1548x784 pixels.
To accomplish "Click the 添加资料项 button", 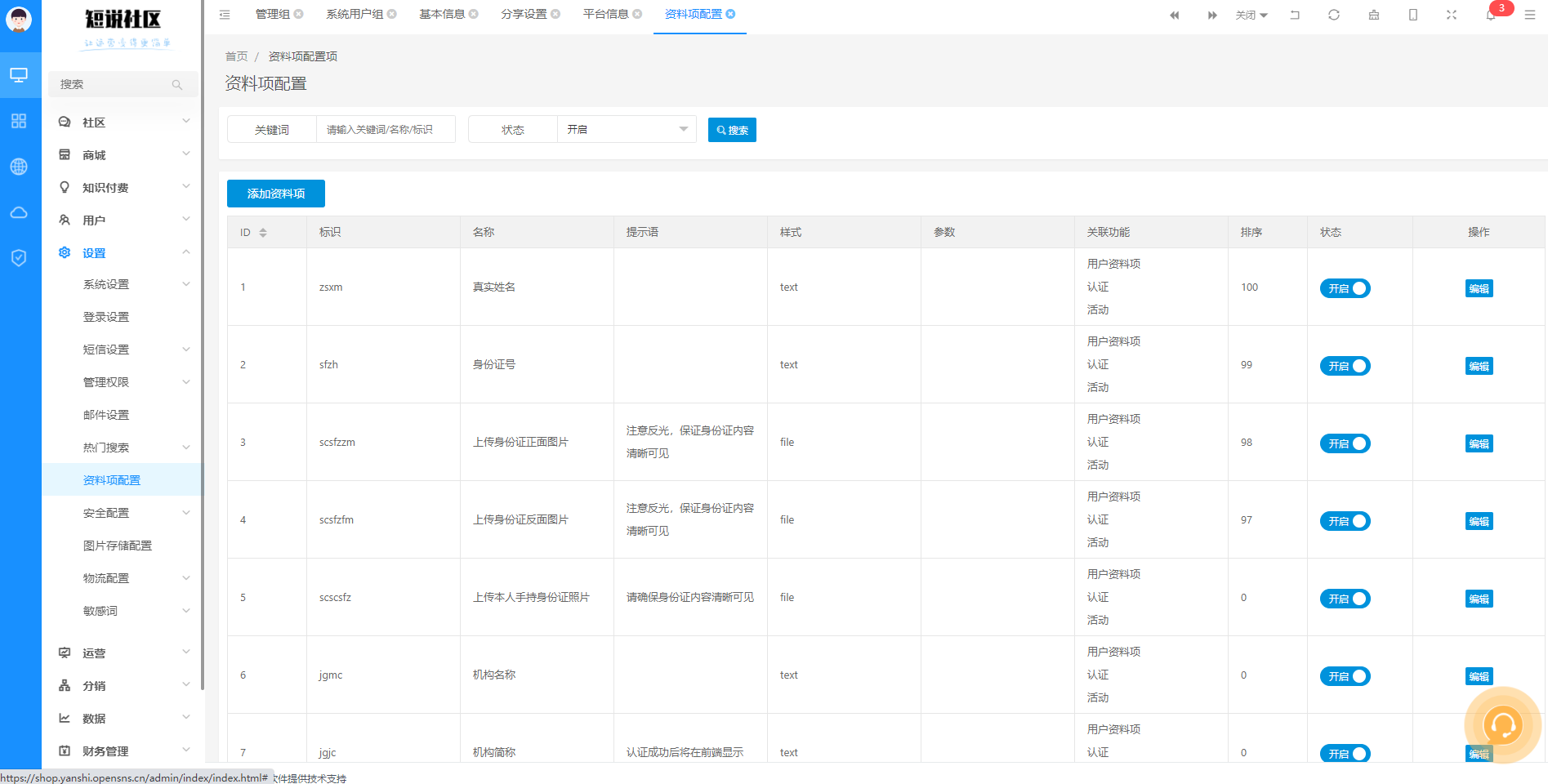I will click(x=276, y=194).
